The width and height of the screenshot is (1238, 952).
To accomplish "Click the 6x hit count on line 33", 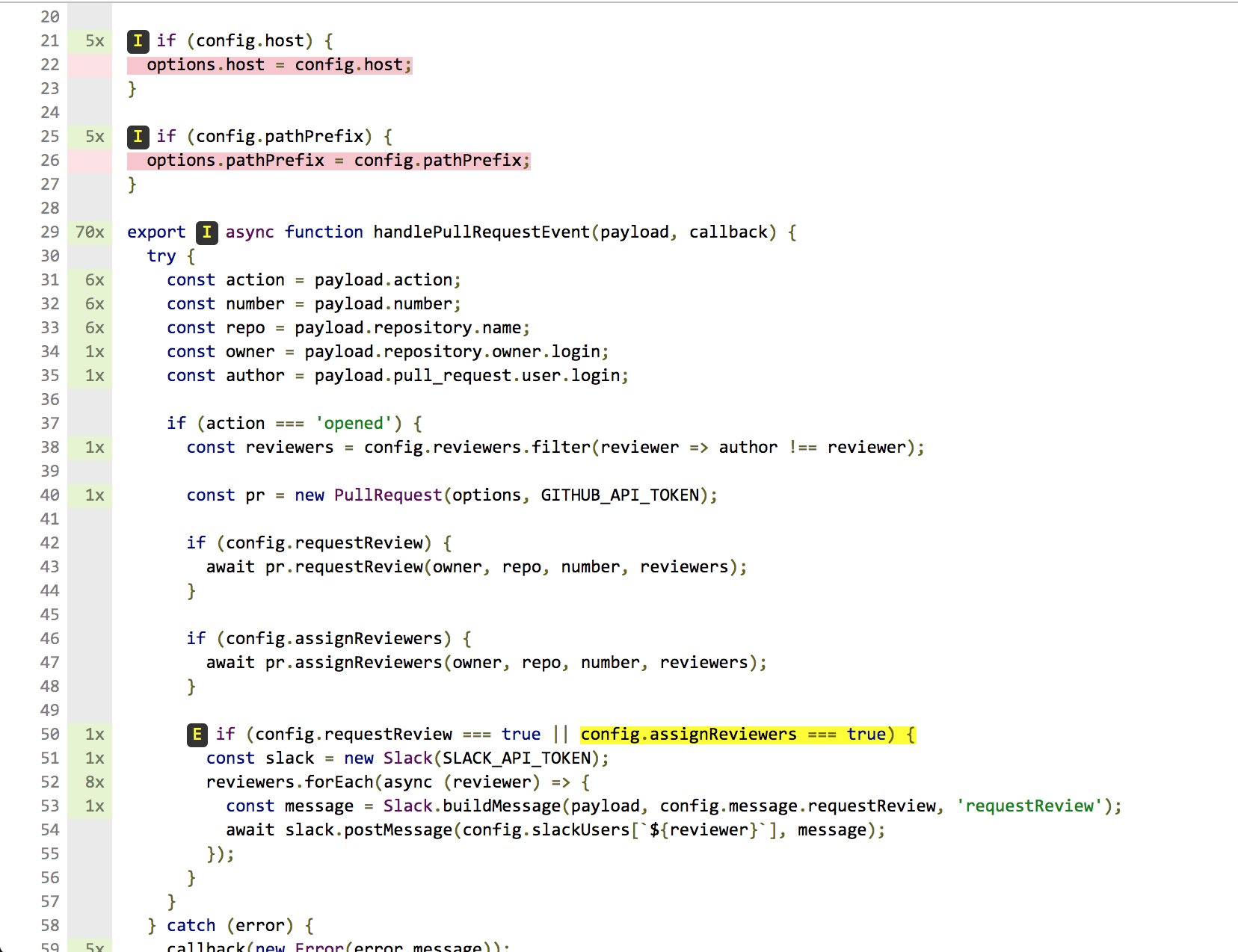I will pyautogui.click(x=95, y=328).
